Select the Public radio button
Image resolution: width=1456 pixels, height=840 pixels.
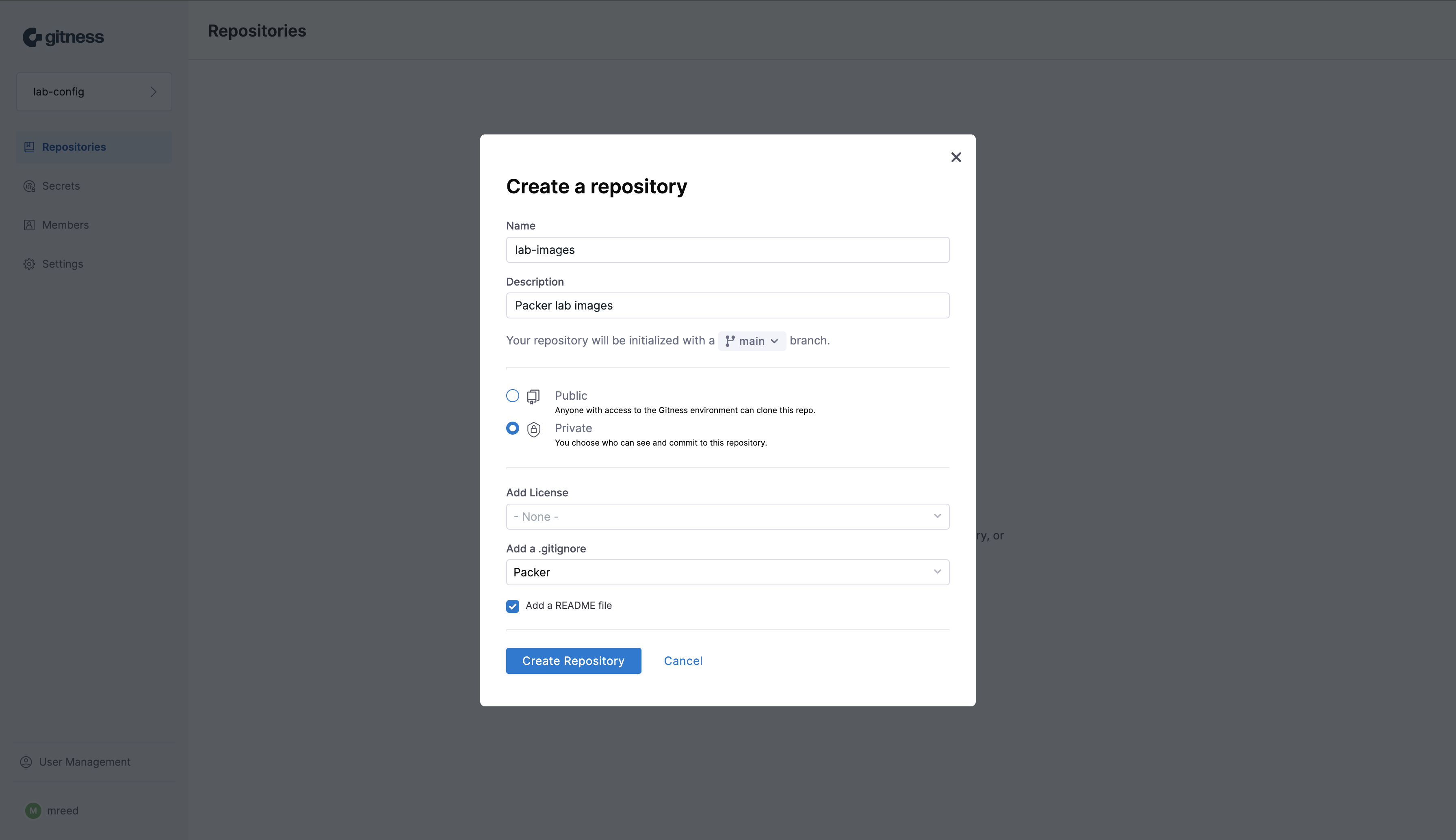coord(512,396)
